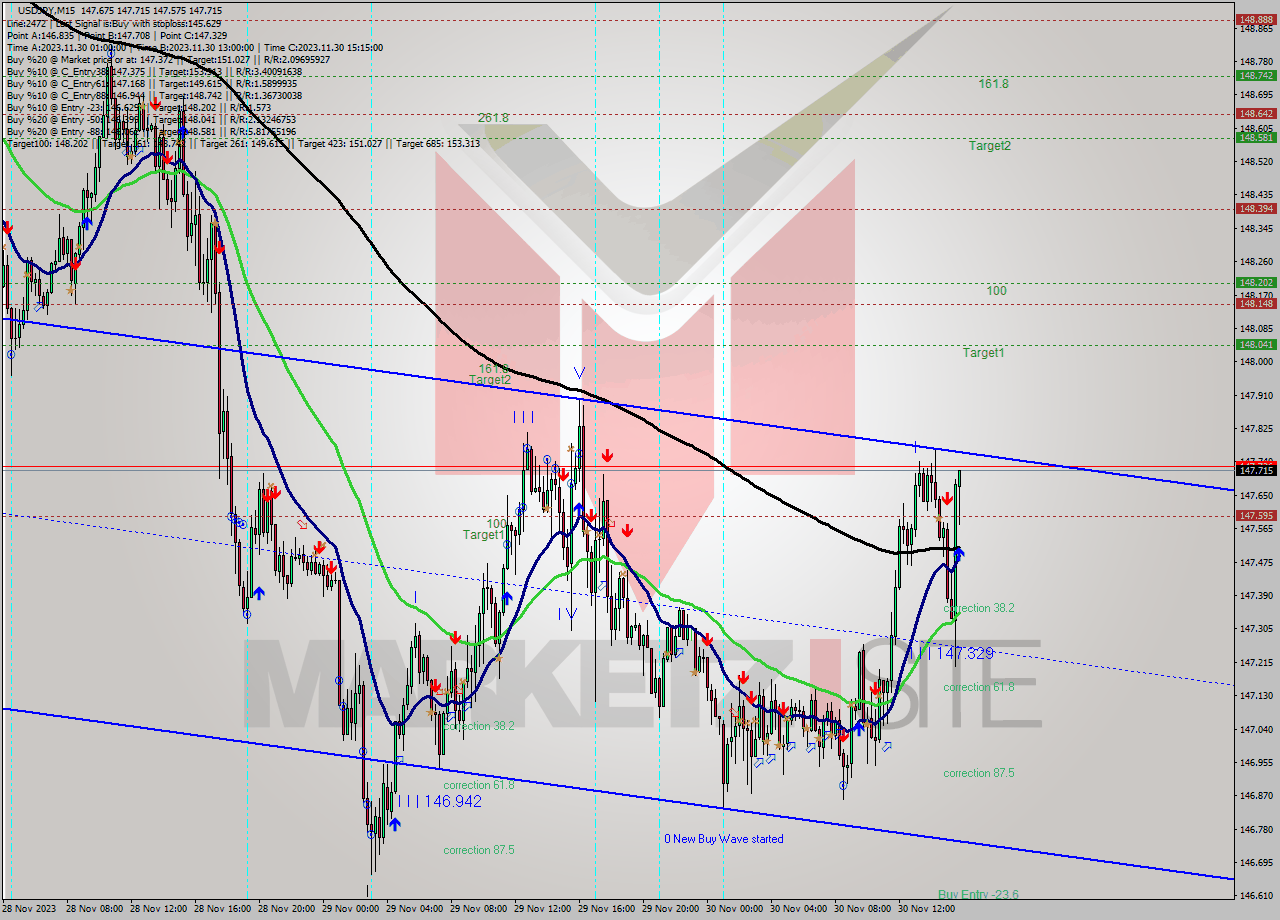Click the red 148.888 price tag
The height and width of the screenshot is (920, 1280).
(1256, 19)
